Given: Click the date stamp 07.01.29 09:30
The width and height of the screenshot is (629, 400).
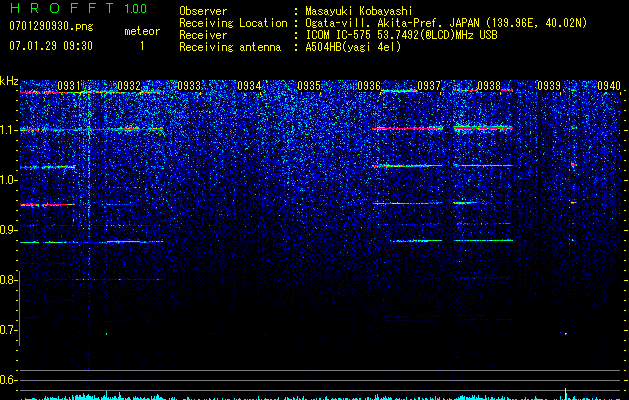Looking at the screenshot, I should click(51, 46).
